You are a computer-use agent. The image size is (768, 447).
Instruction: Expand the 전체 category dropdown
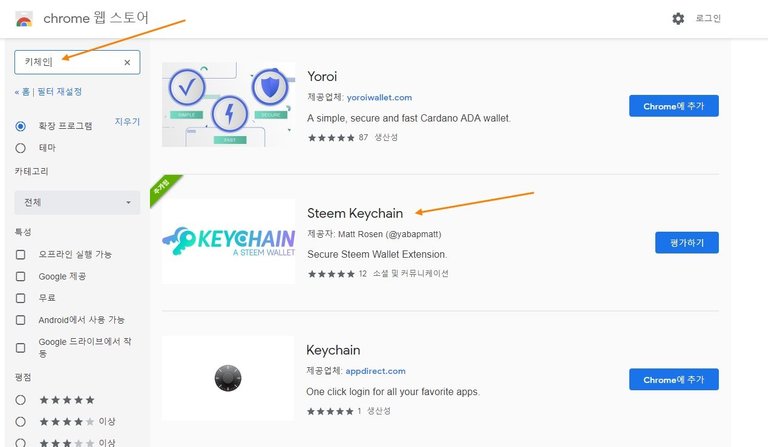(77, 203)
